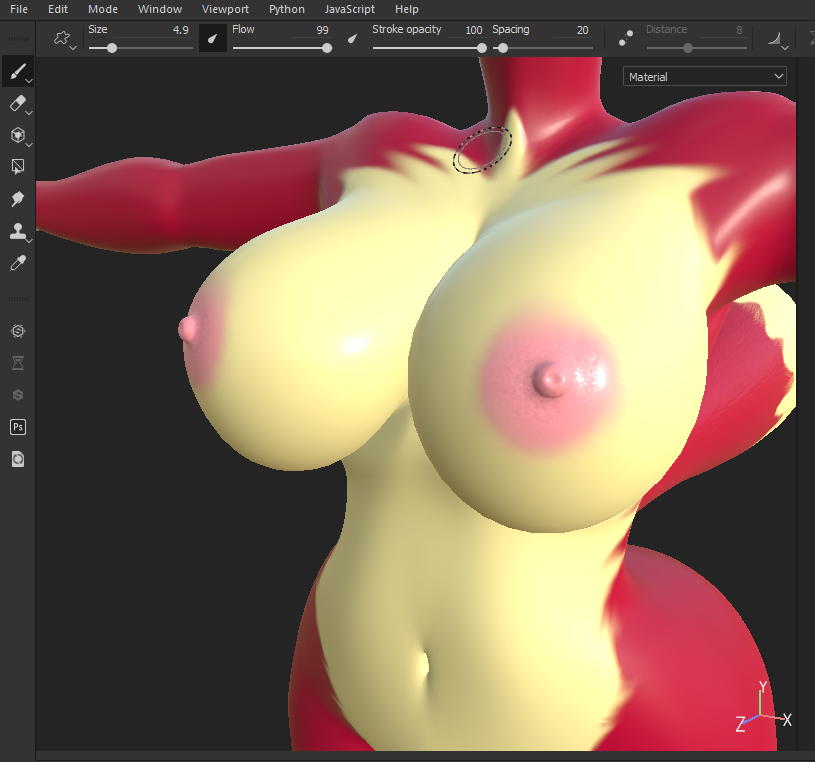Open the Window menu
The width and height of the screenshot is (815, 762).
[x=160, y=9]
